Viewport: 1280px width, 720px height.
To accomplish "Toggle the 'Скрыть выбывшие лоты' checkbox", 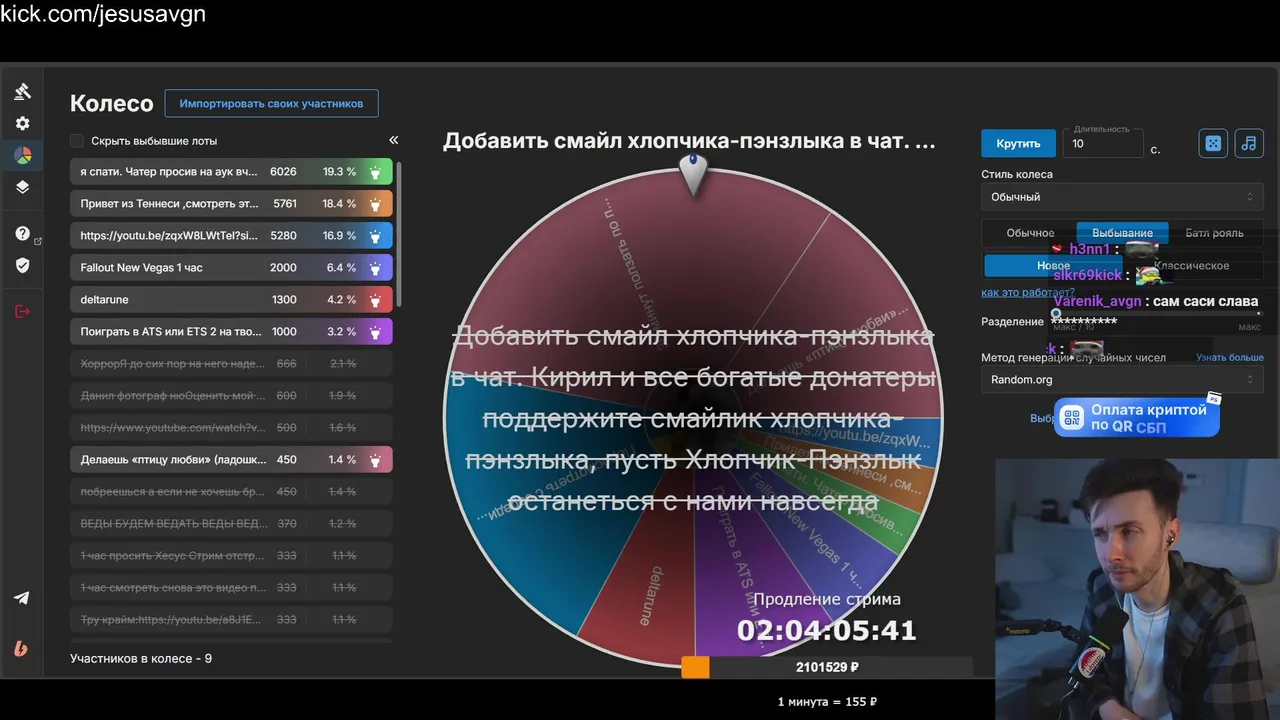I will click(77, 141).
